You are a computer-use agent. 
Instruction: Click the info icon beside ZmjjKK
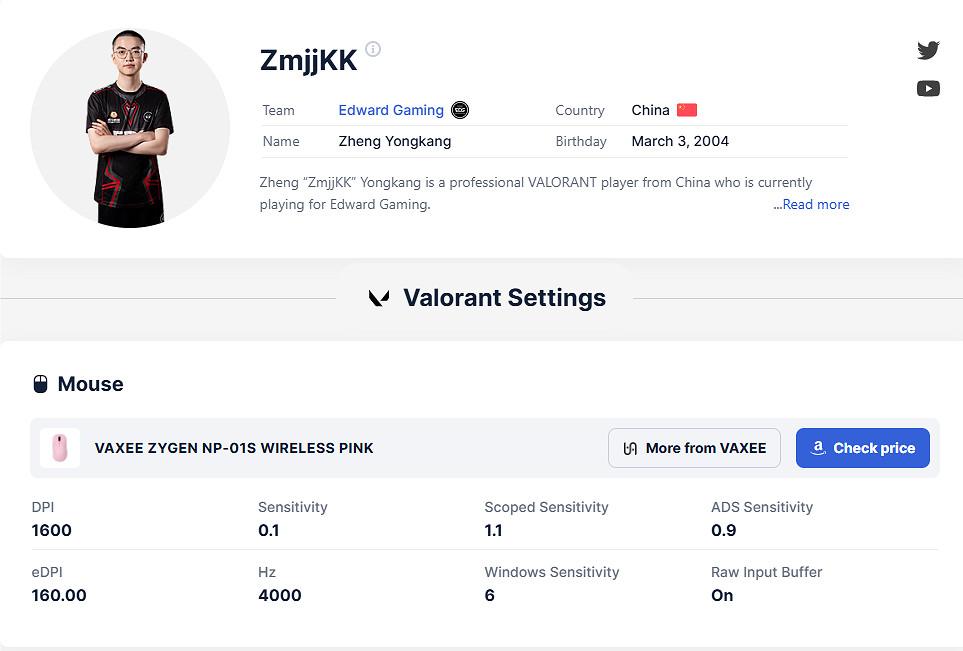[373, 49]
